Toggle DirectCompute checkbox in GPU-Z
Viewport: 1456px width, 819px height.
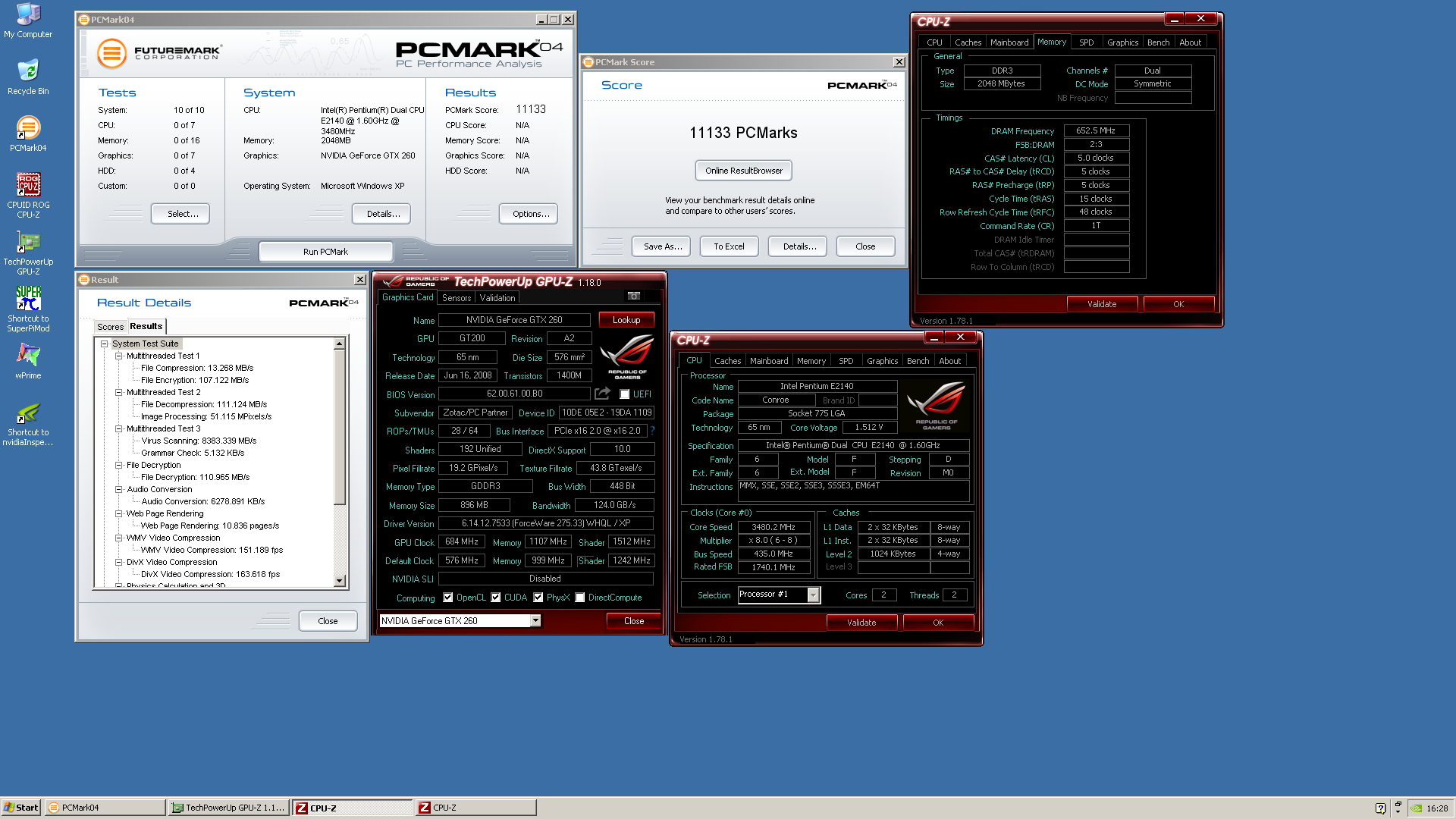pyautogui.click(x=580, y=598)
